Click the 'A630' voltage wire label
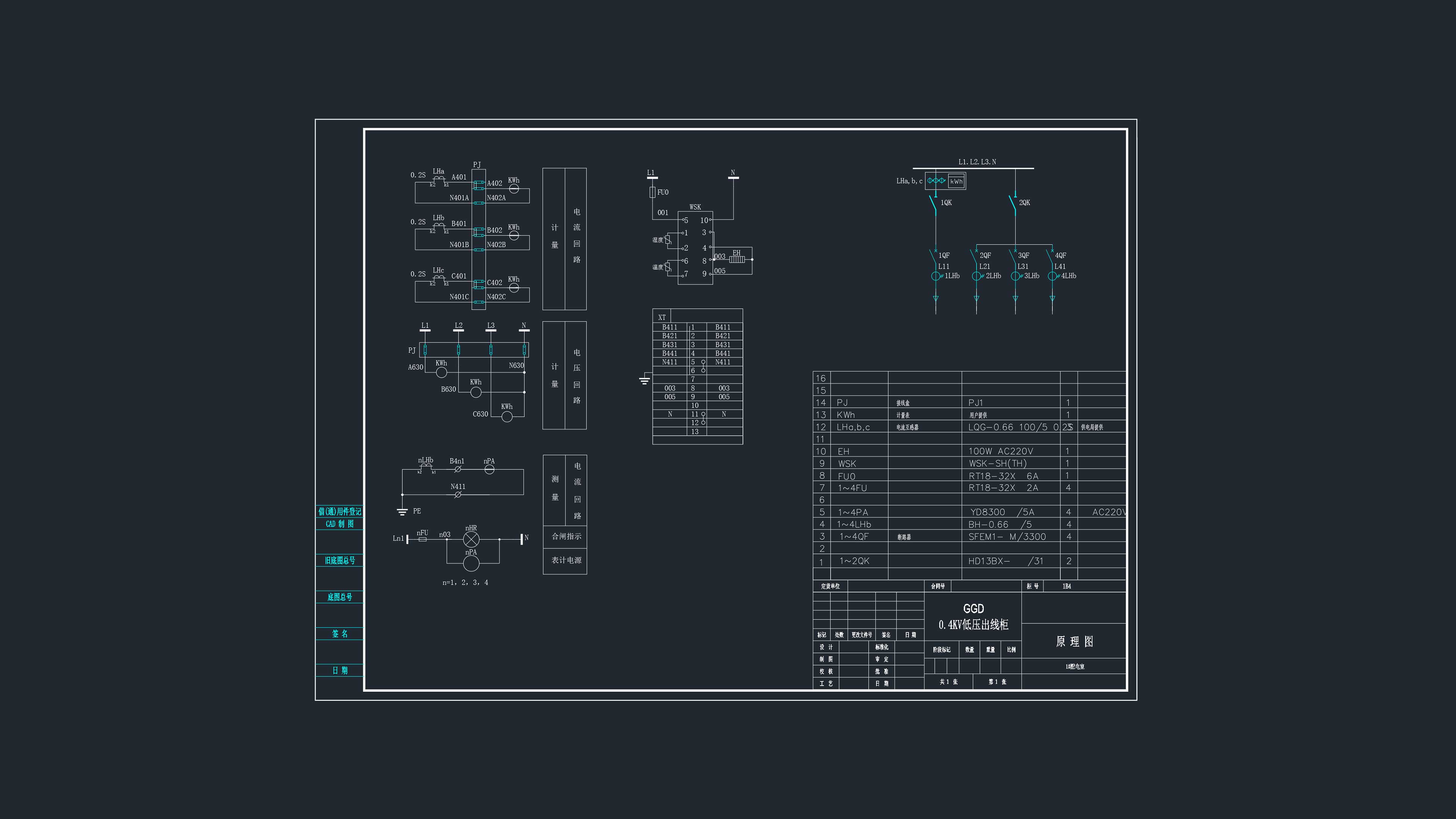This screenshot has height=819, width=1456. point(416,367)
